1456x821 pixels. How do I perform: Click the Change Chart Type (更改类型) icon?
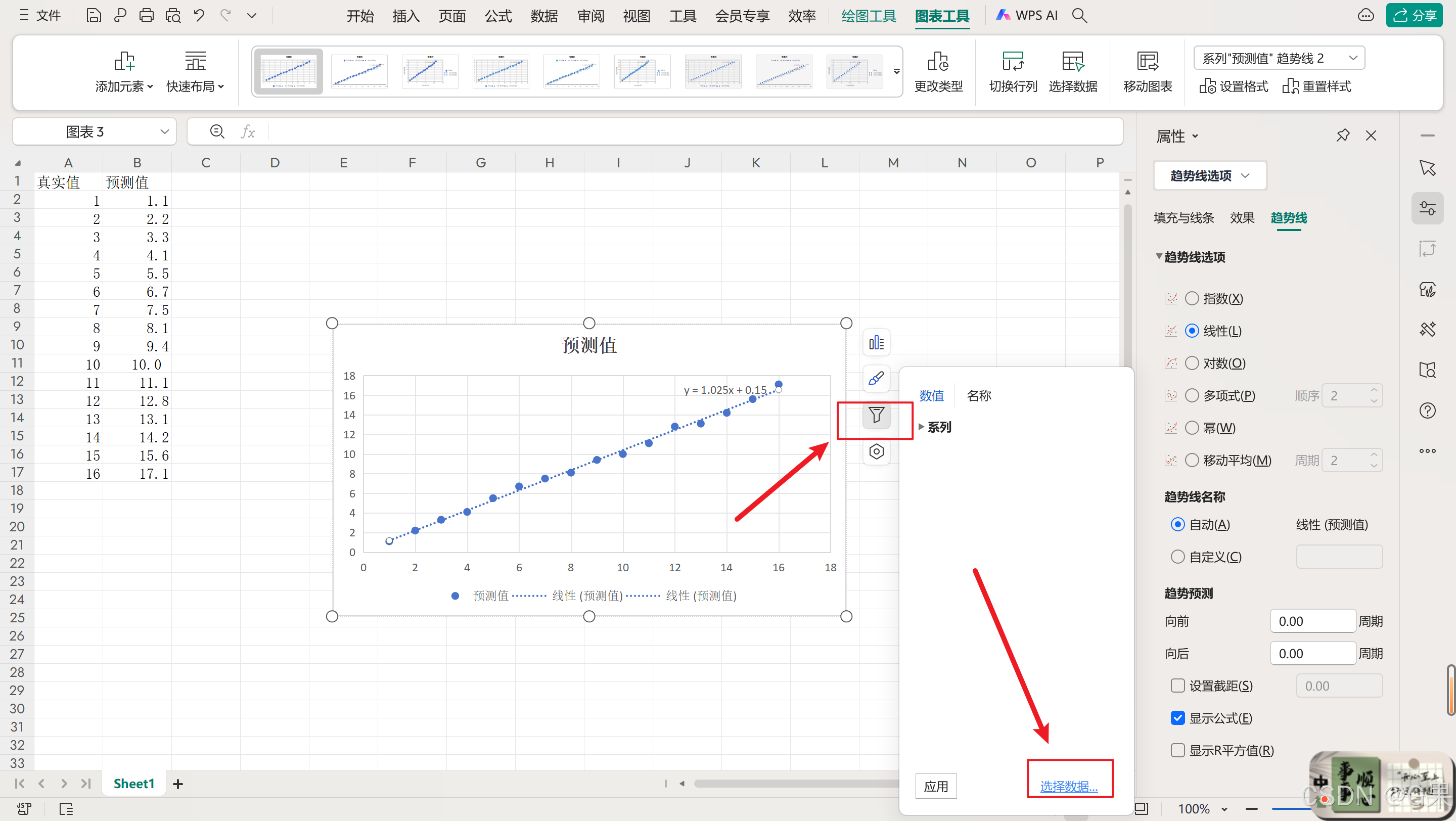pyautogui.click(x=938, y=61)
